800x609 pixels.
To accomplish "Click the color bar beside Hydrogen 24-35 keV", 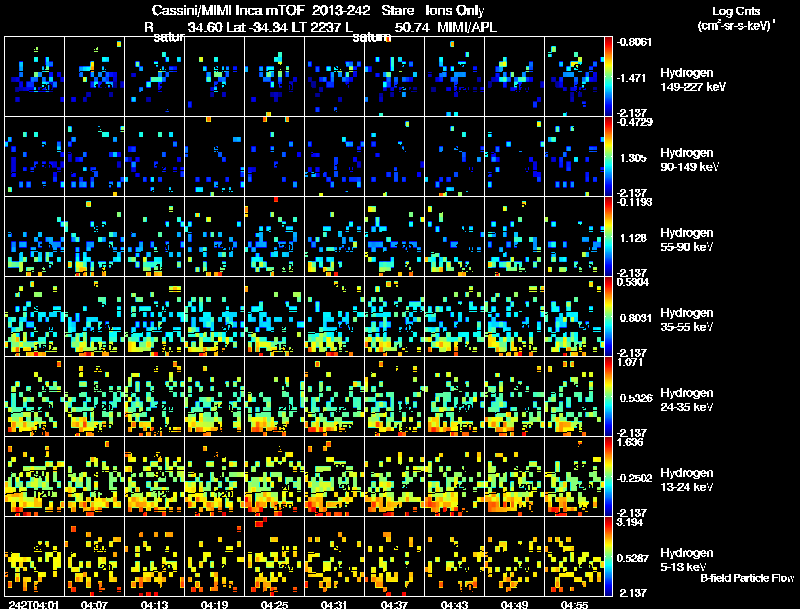I will [x=608, y=396].
